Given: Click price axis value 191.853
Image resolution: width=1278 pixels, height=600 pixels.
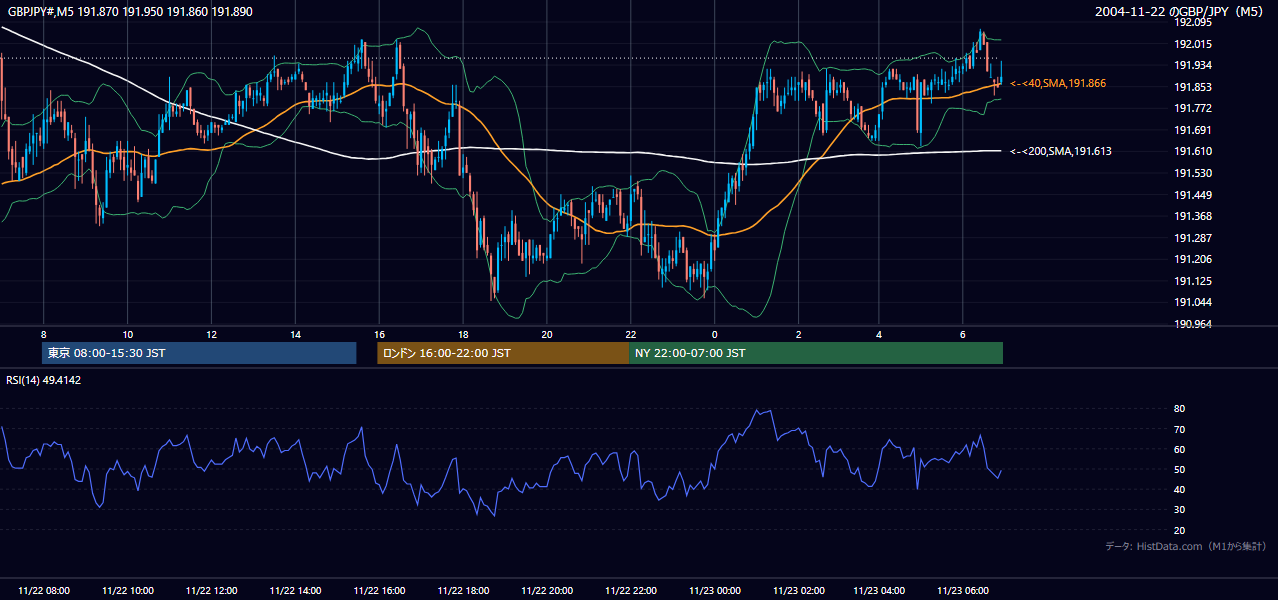Looking at the screenshot, I should 1193,87.
